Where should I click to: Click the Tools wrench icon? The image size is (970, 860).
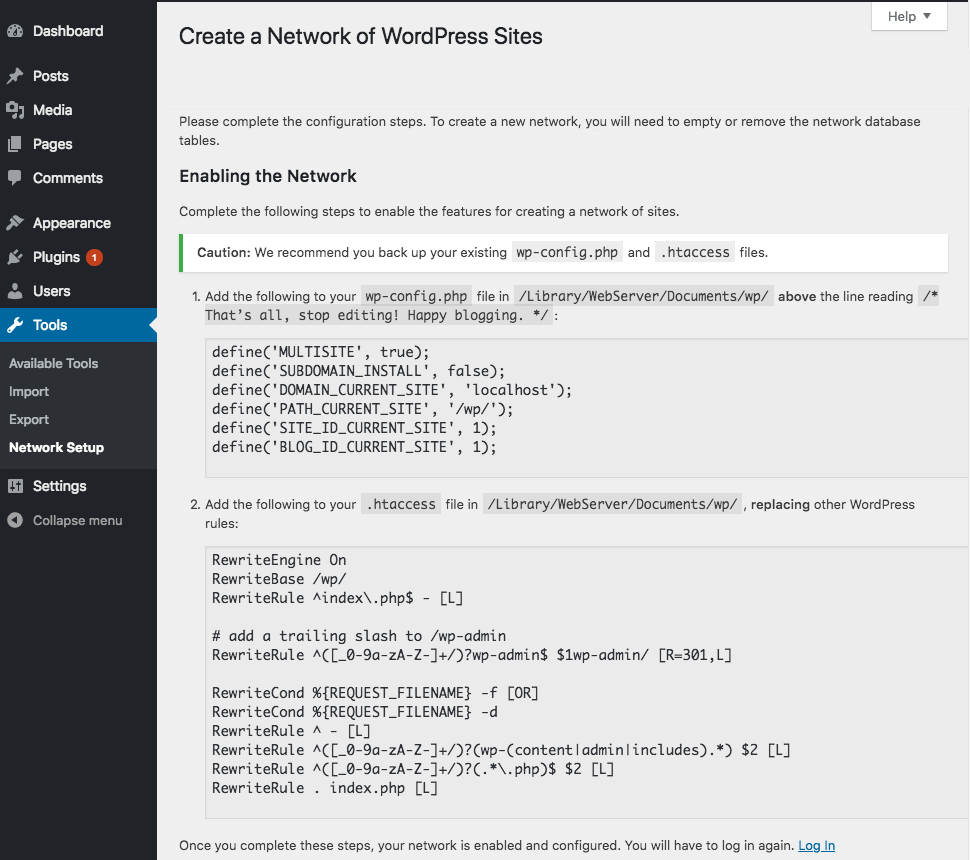pos(15,325)
